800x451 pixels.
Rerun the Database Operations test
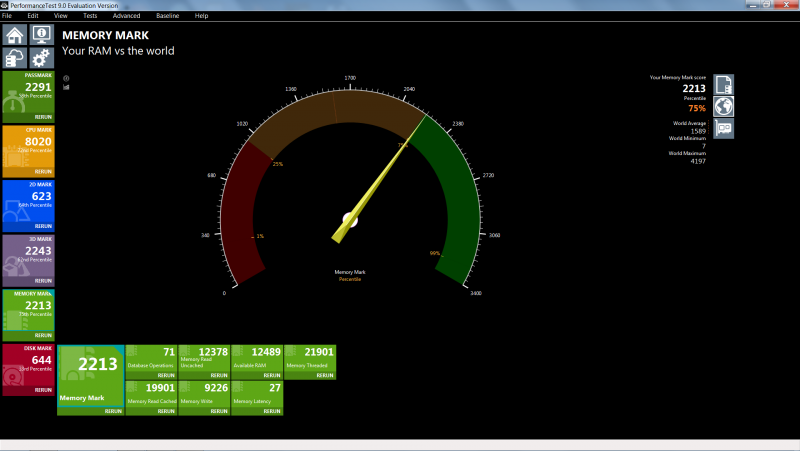click(167, 375)
